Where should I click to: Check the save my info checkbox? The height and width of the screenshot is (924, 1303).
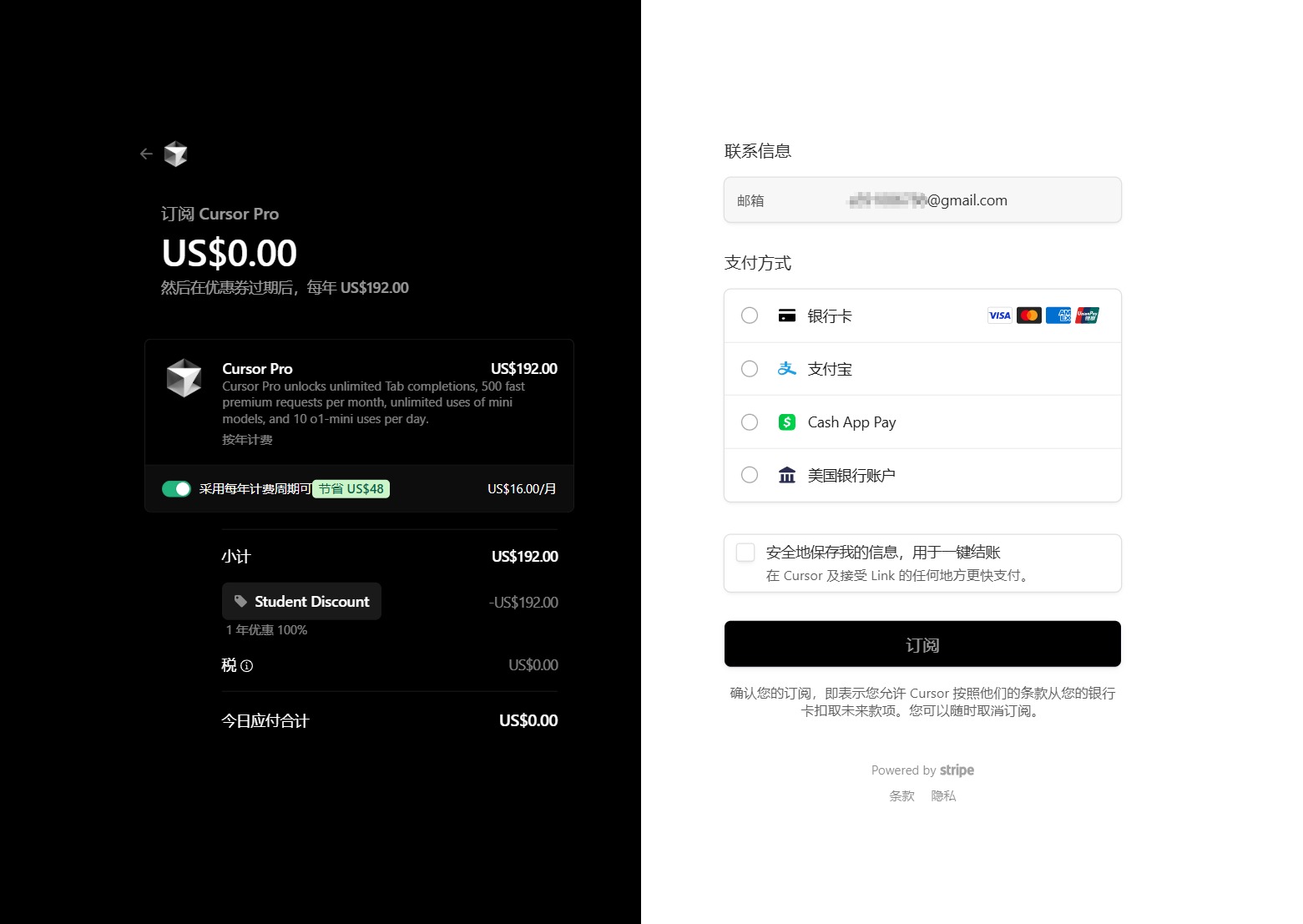pyautogui.click(x=745, y=553)
